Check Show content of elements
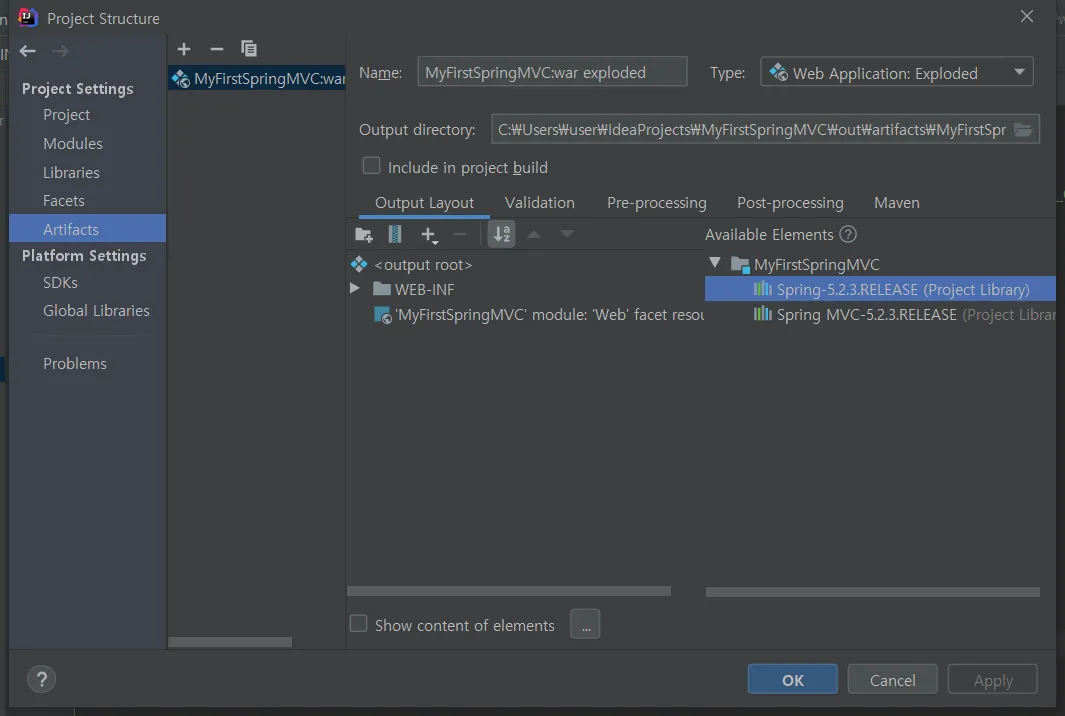 point(358,624)
